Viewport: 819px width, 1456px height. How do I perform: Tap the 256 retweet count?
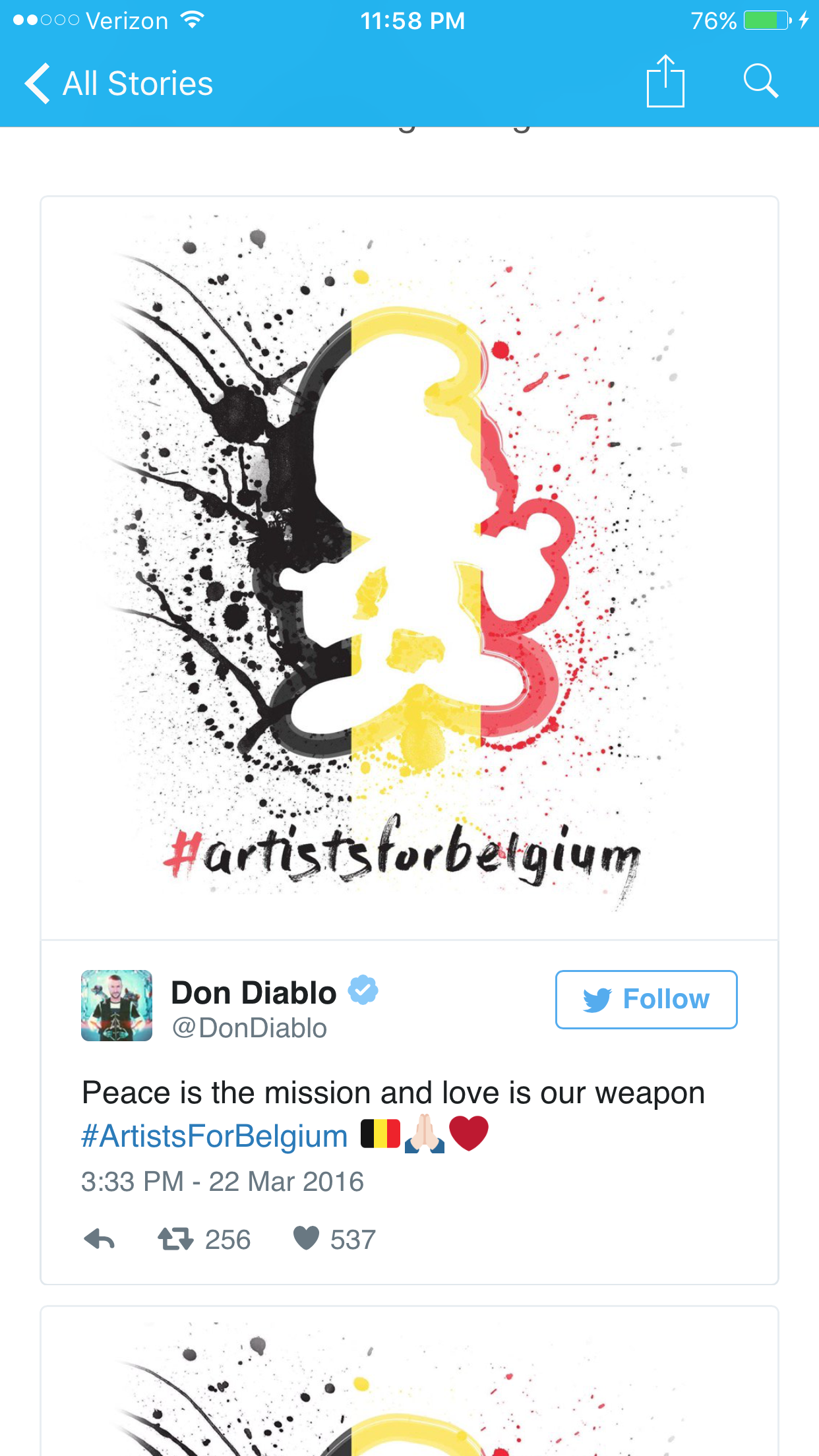(228, 1240)
